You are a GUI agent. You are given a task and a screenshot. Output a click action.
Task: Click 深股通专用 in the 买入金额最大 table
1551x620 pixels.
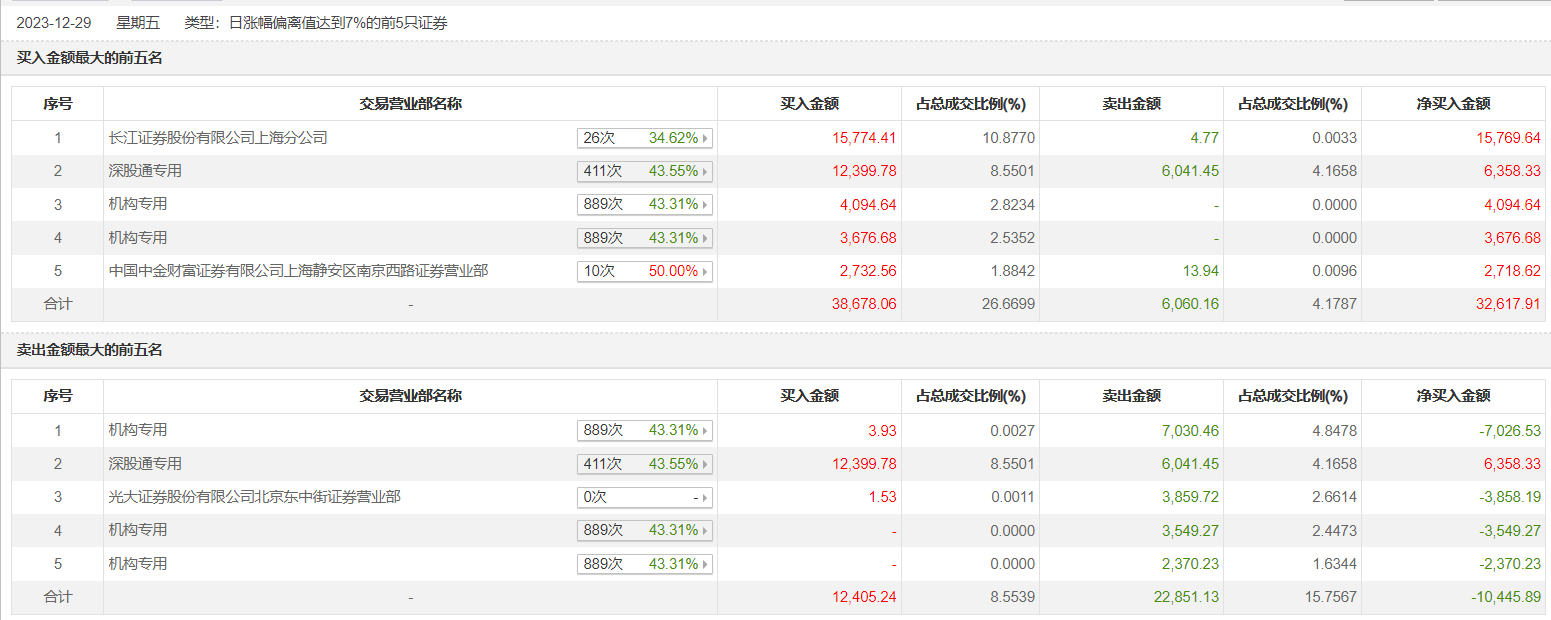pyautogui.click(x=145, y=171)
